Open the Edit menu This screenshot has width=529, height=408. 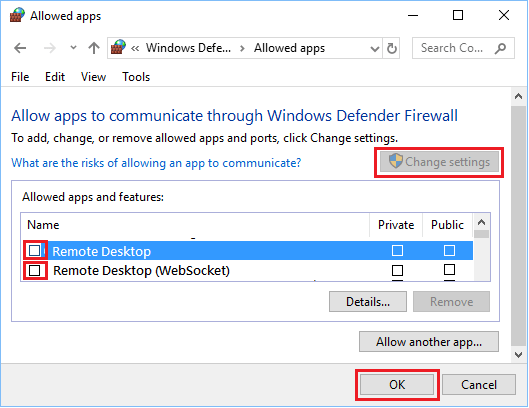55,77
